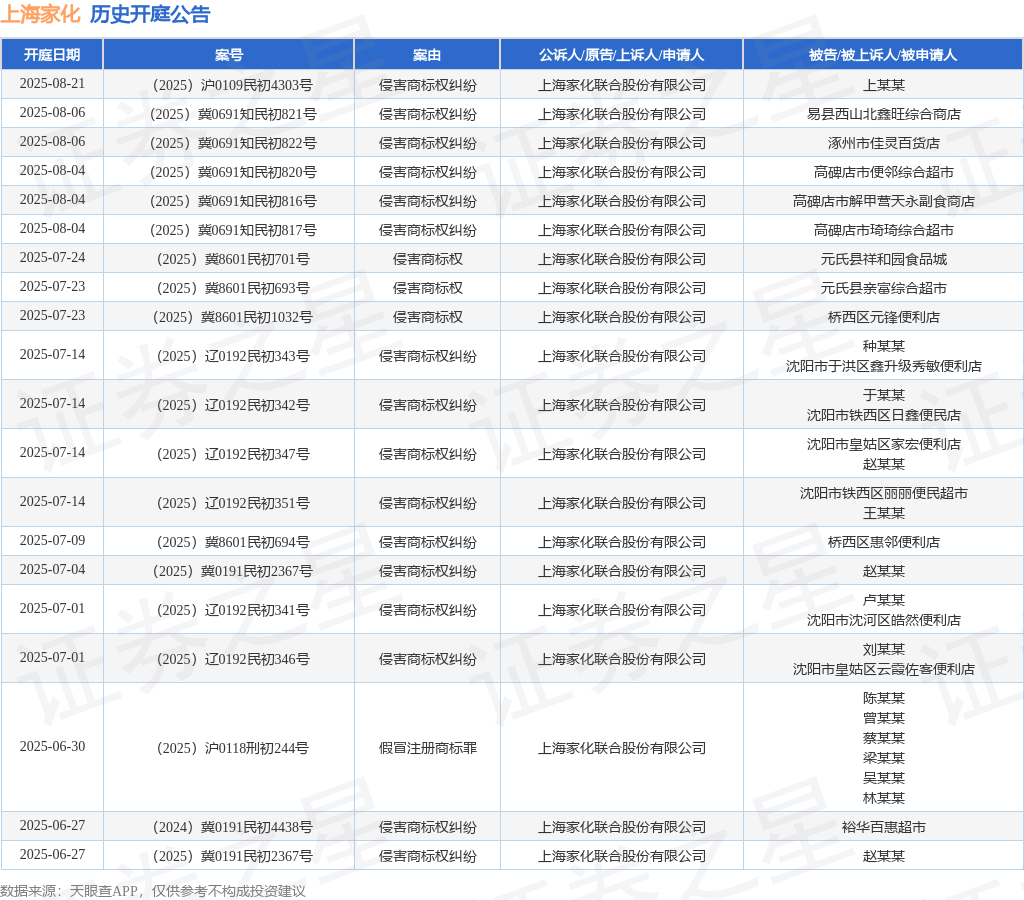Viewport: 1024px width, 900px height.
Task: Select defendant 于某某
Action: [884, 395]
